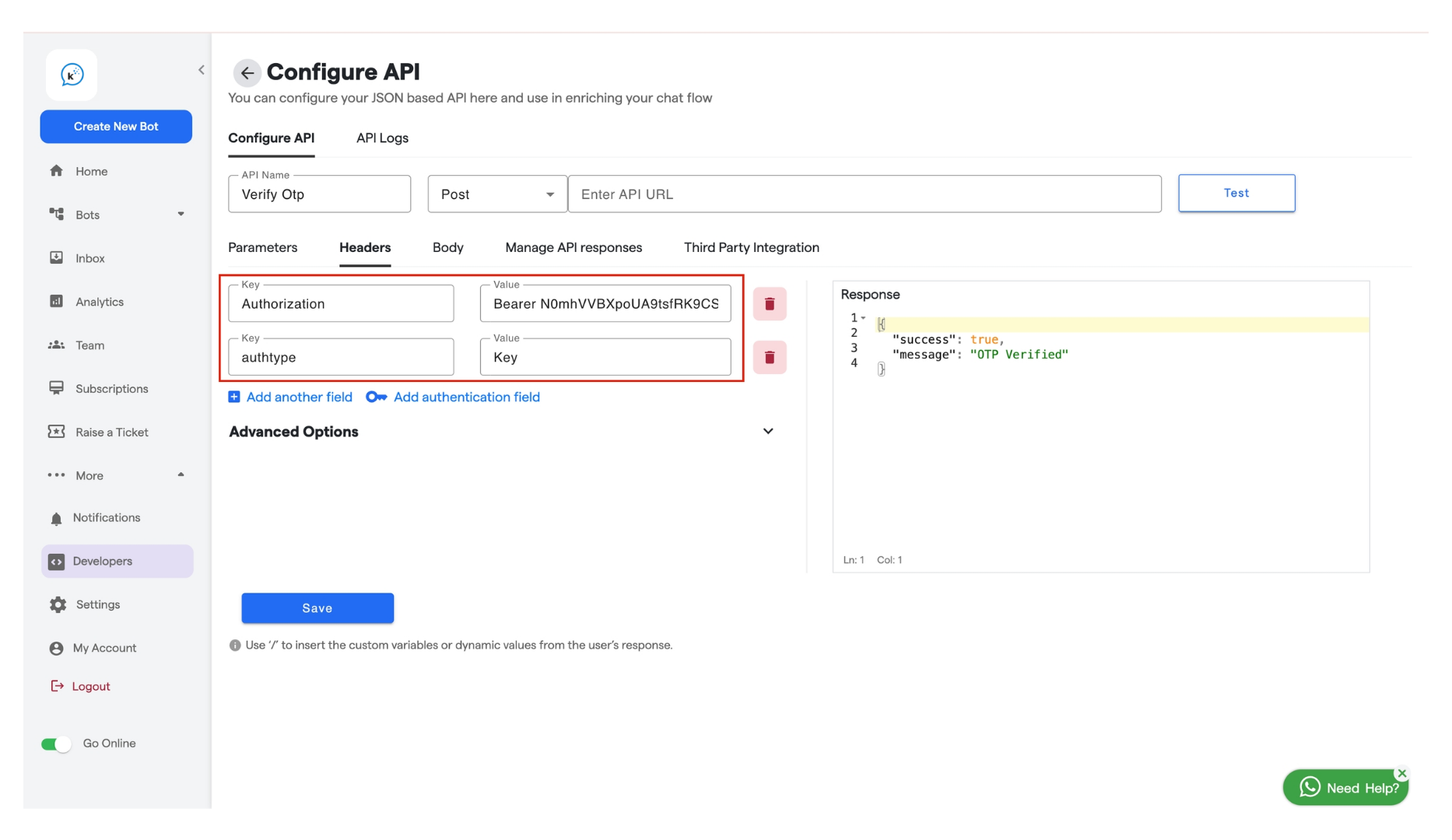Image resolution: width=1452 pixels, height=840 pixels.
Task: Click the Analytics chart icon
Action: tap(56, 301)
